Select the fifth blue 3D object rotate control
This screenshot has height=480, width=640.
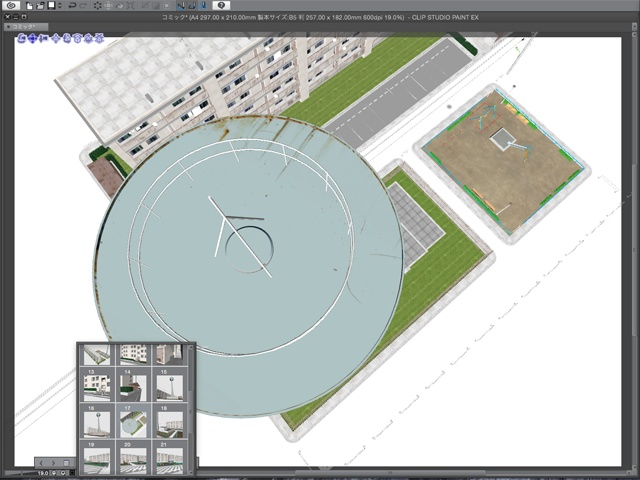coord(67,39)
